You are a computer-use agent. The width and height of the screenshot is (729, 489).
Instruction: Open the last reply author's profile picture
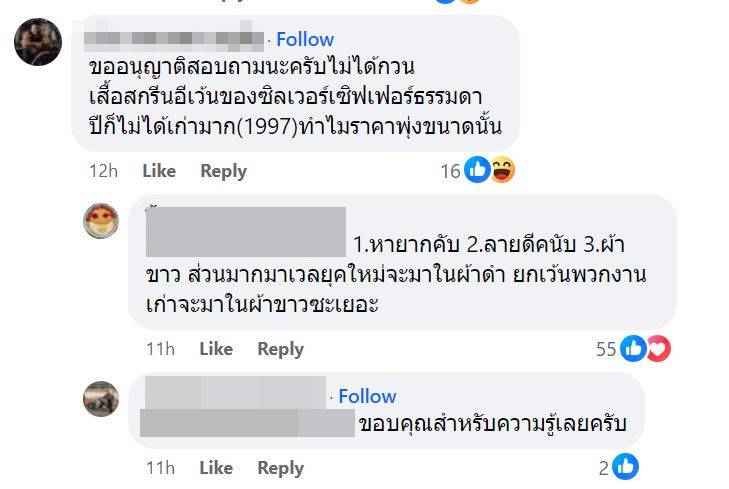pyautogui.click(x=100, y=399)
